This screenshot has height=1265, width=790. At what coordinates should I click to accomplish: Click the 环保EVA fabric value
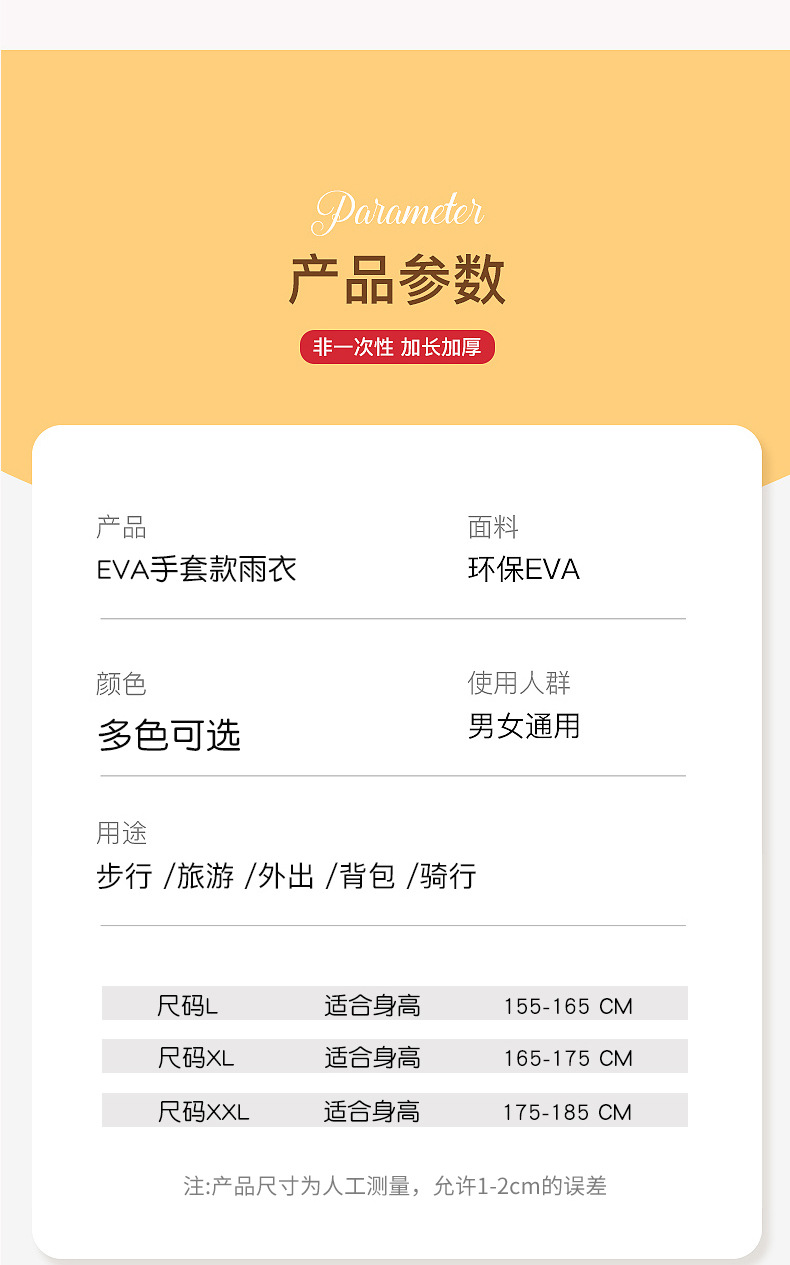[523, 569]
